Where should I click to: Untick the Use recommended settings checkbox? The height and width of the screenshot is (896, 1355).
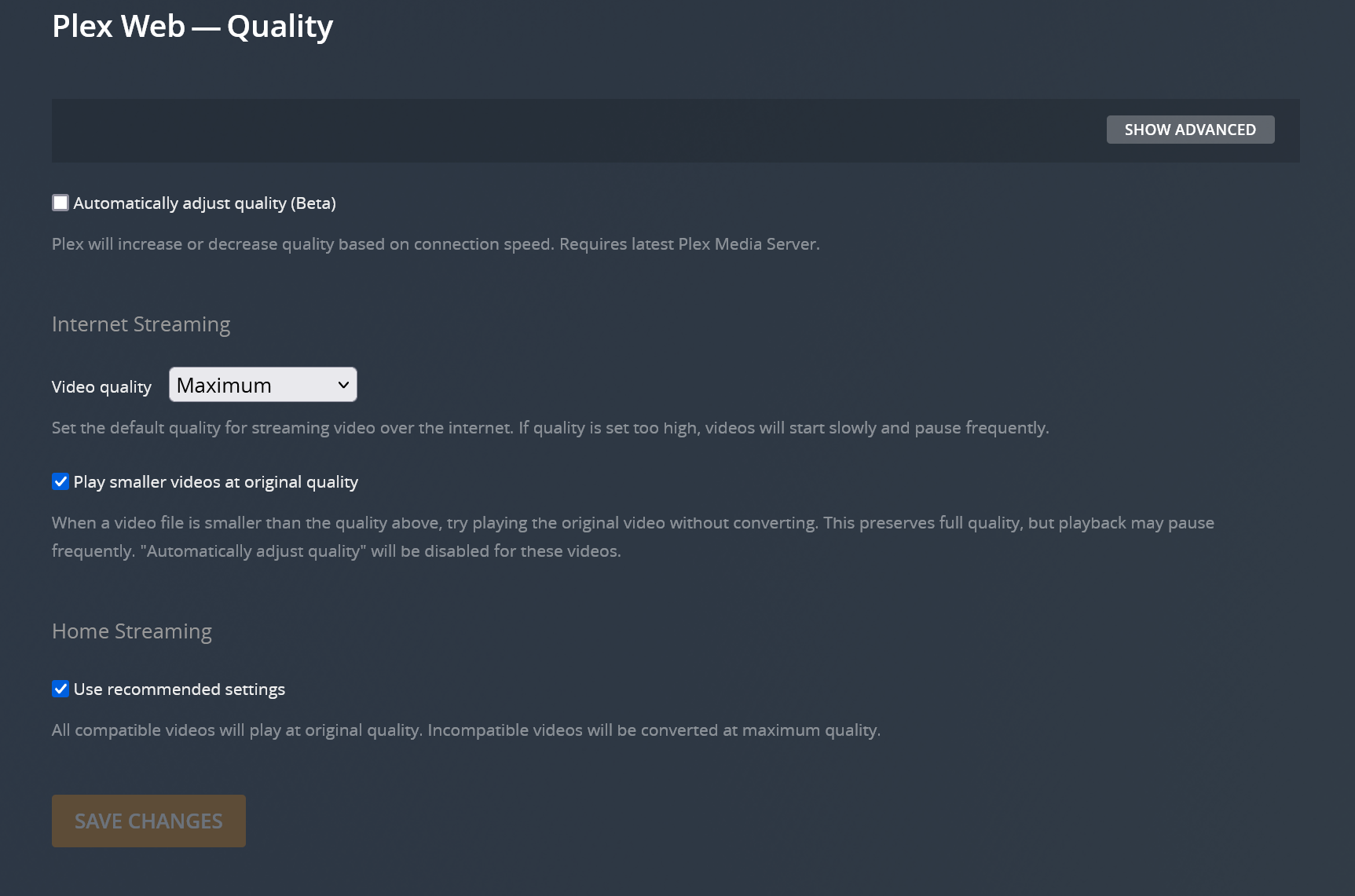pos(60,689)
